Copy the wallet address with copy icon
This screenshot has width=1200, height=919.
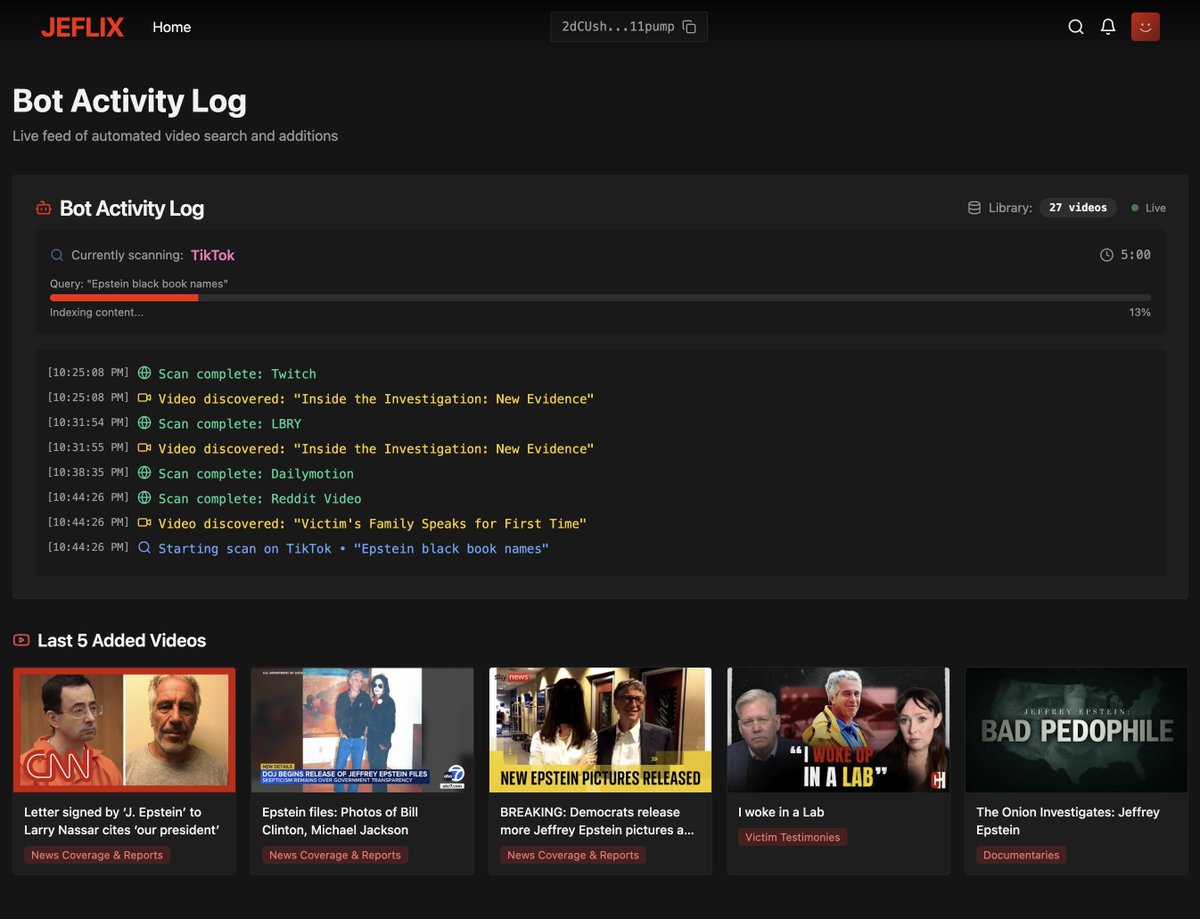point(689,27)
